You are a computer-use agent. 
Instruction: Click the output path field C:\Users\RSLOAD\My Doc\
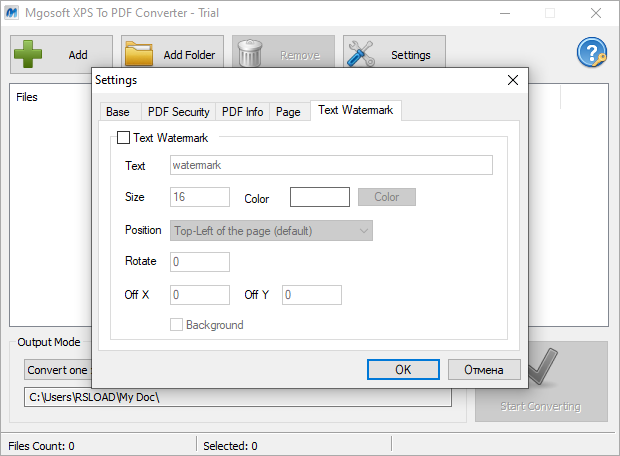[x=238, y=397]
